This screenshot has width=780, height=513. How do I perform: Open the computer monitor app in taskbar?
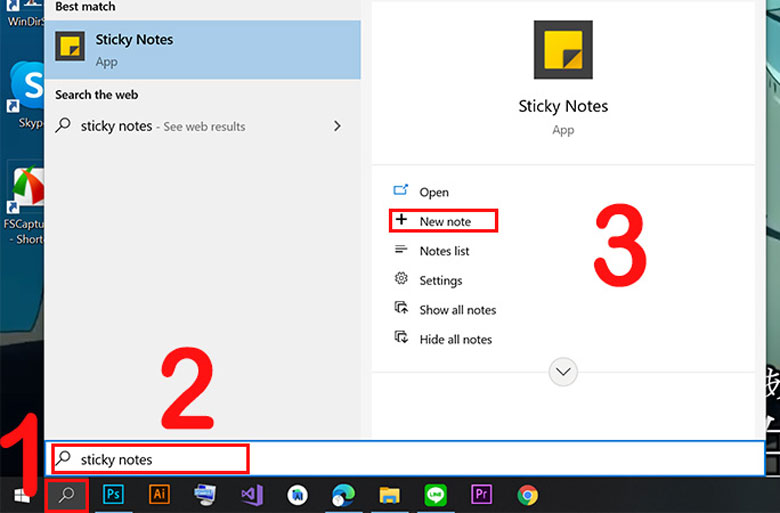(205, 495)
